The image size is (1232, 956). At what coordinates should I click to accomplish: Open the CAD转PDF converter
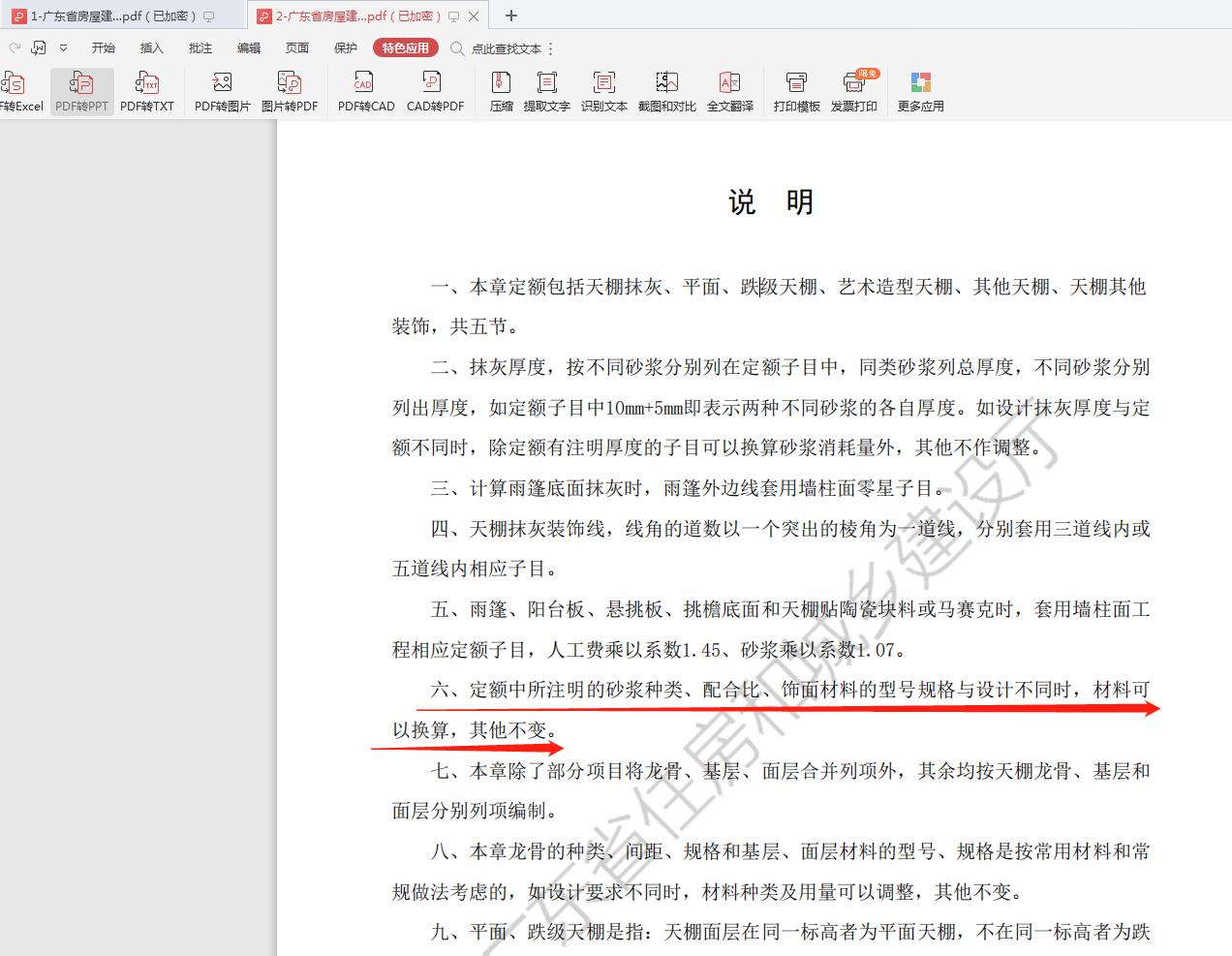[x=435, y=92]
